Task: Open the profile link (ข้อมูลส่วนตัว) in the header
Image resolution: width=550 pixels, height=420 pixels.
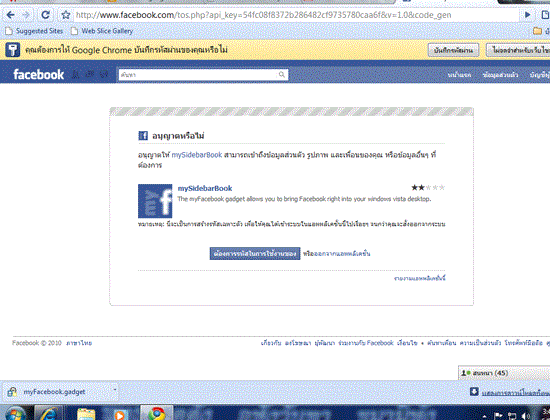Action: click(500, 75)
